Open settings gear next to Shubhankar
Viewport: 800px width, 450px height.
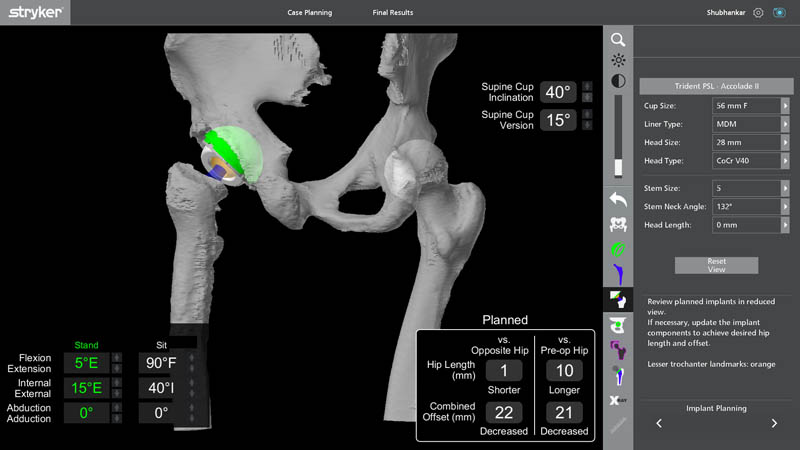point(758,13)
